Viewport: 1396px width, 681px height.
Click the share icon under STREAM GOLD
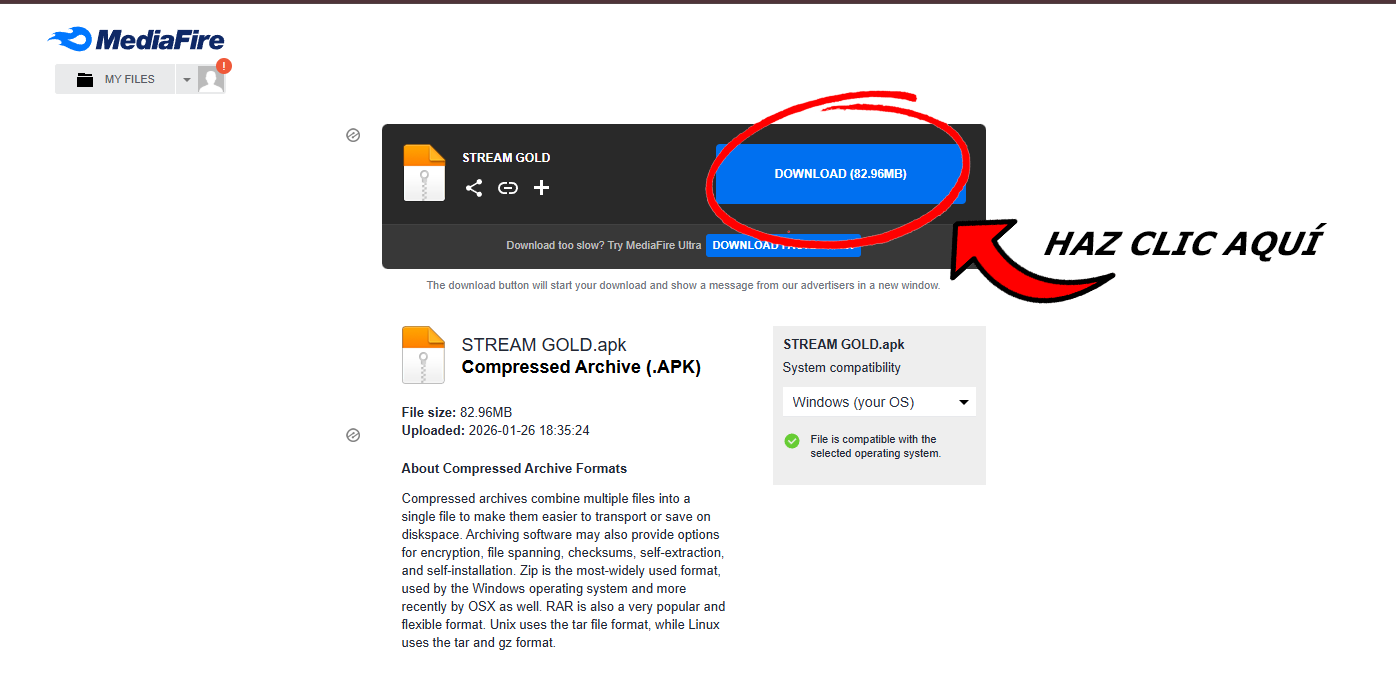(474, 188)
